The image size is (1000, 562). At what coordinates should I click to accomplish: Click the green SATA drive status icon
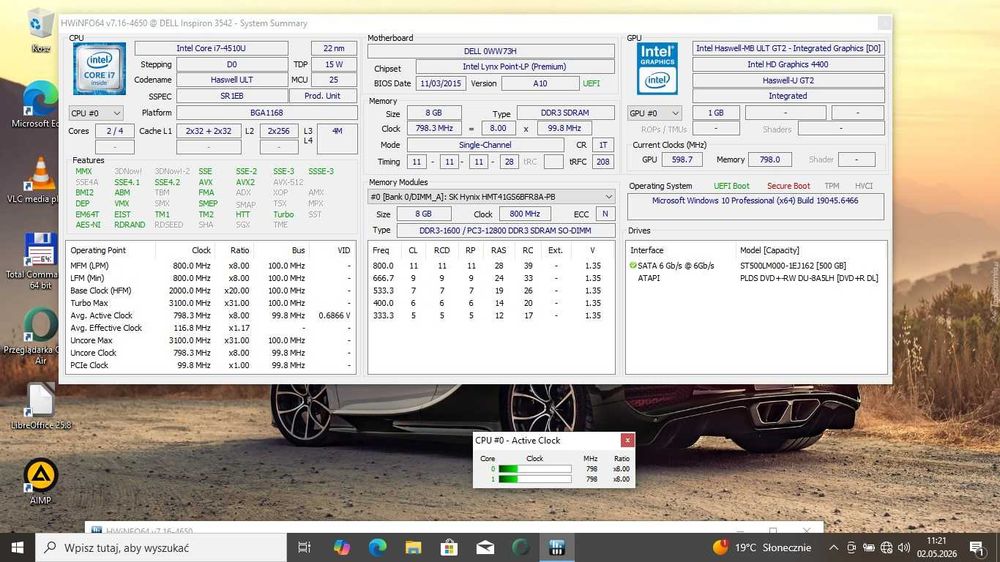tap(633, 265)
